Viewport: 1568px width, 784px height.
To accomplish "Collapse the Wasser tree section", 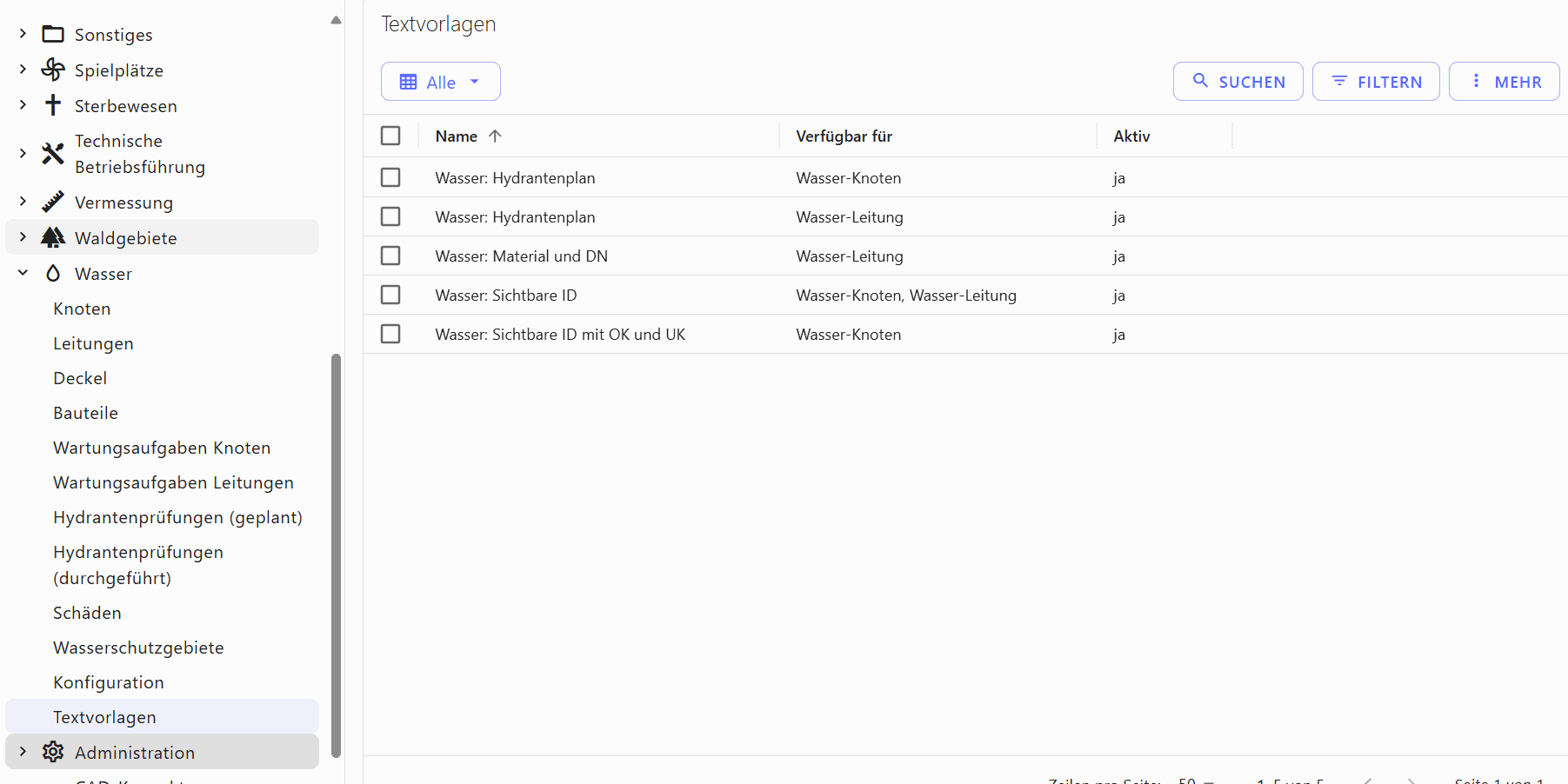I will (23, 273).
